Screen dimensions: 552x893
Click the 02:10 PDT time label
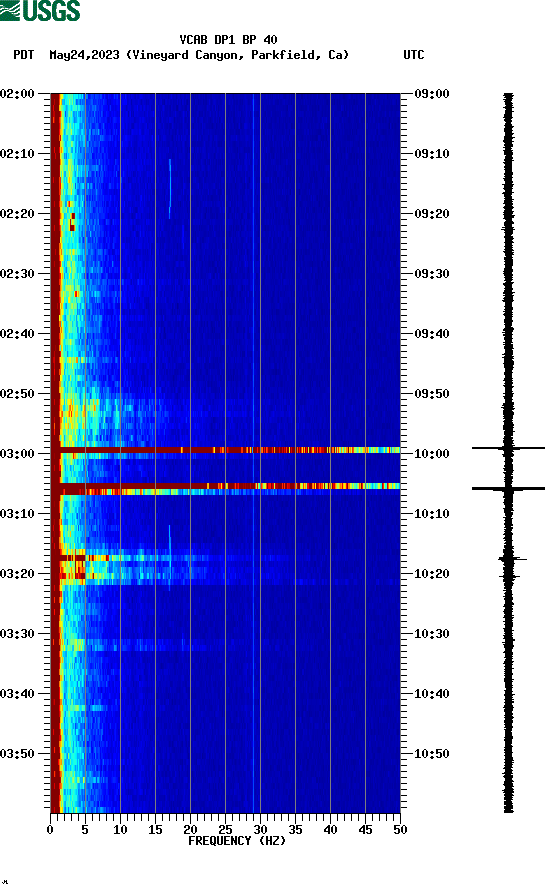tap(18, 154)
